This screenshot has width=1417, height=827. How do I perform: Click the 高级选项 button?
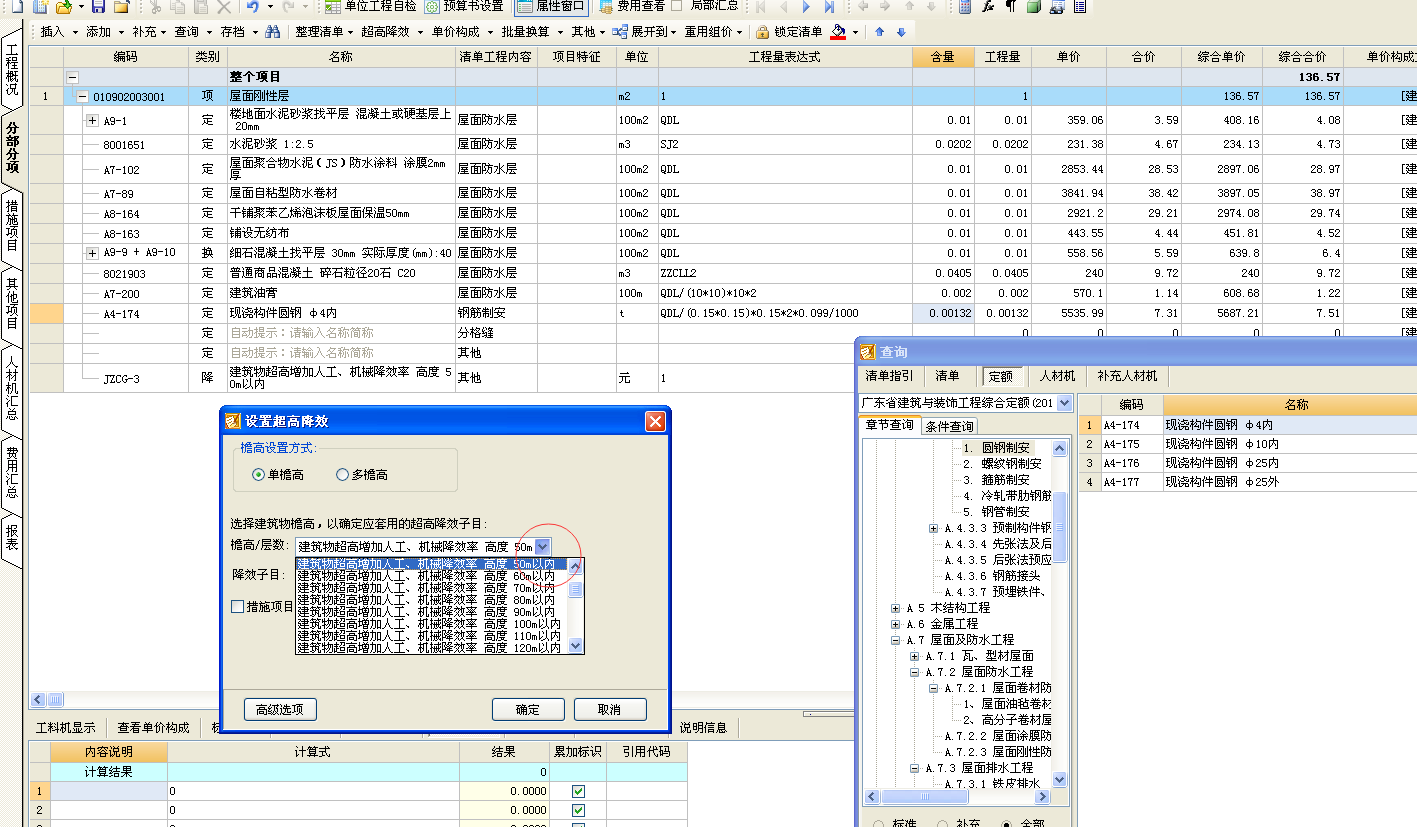280,710
